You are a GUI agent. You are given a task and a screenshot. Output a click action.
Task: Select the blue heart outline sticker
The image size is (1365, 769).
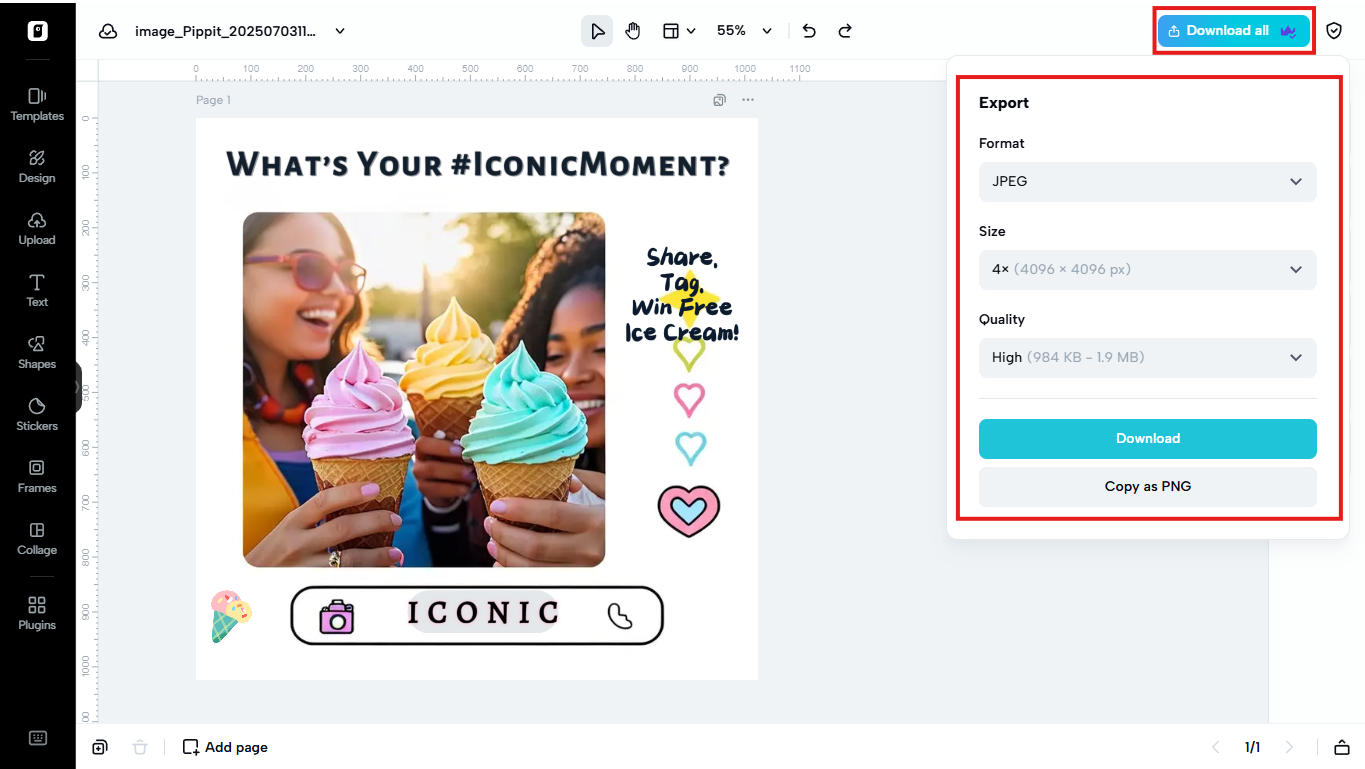690,447
